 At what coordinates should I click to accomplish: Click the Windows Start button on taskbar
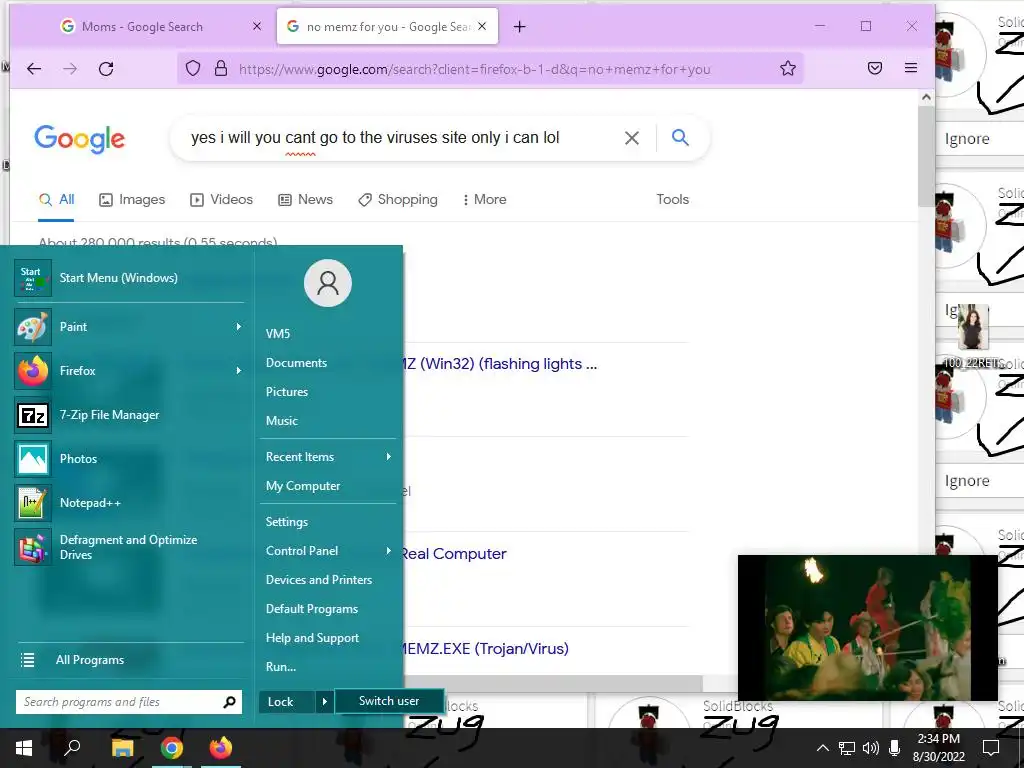(24, 748)
